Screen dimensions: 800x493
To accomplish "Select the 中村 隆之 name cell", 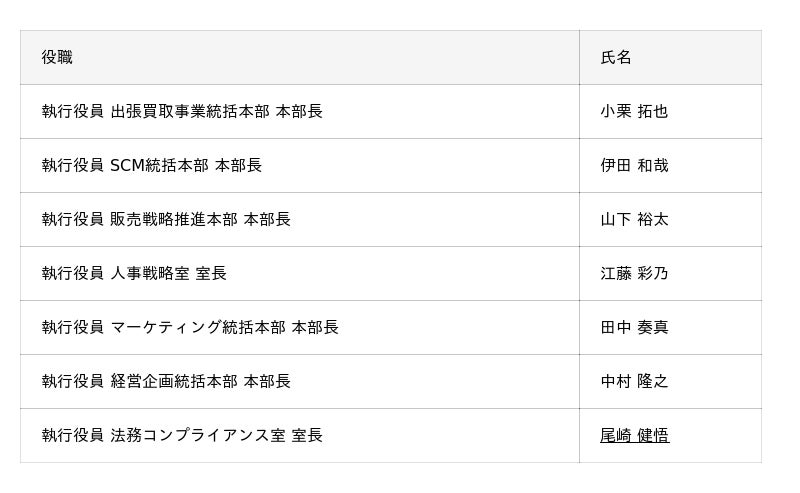I will point(634,382).
